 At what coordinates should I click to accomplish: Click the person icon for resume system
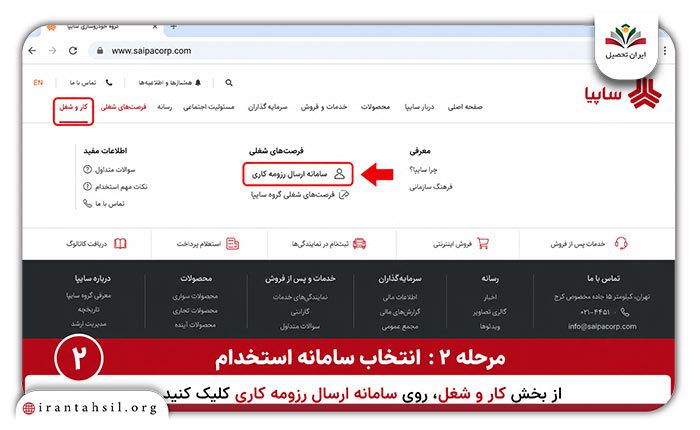pyautogui.click(x=339, y=174)
